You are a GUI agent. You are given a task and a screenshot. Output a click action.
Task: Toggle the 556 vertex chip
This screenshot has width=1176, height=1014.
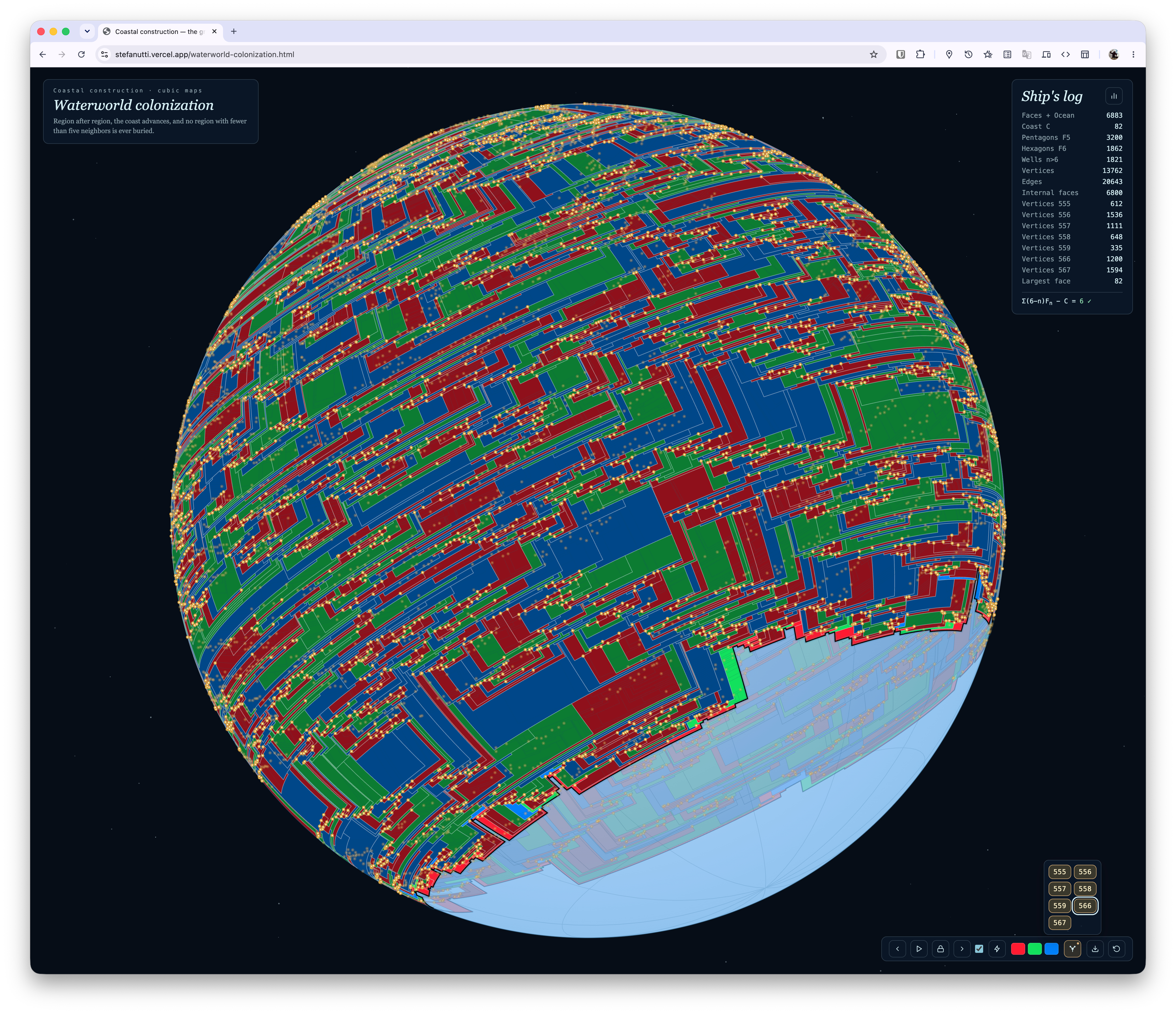pyautogui.click(x=1085, y=871)
